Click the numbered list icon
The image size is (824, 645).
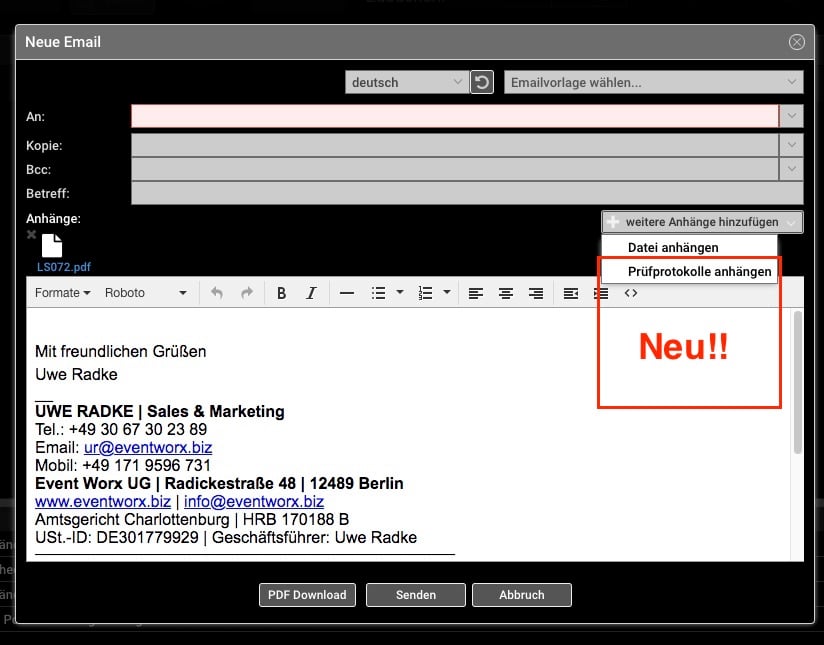point(425,293)
